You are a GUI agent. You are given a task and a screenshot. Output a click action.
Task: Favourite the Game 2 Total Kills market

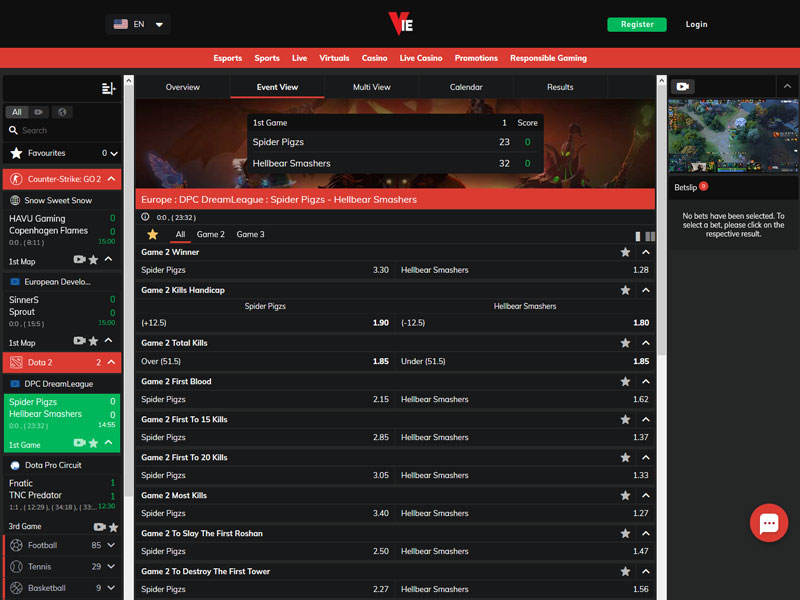(625, 343)
